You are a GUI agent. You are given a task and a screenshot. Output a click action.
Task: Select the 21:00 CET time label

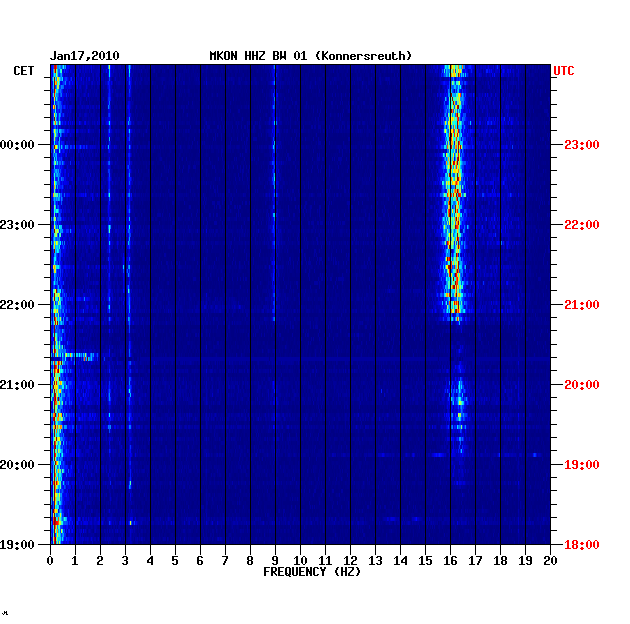17,385
